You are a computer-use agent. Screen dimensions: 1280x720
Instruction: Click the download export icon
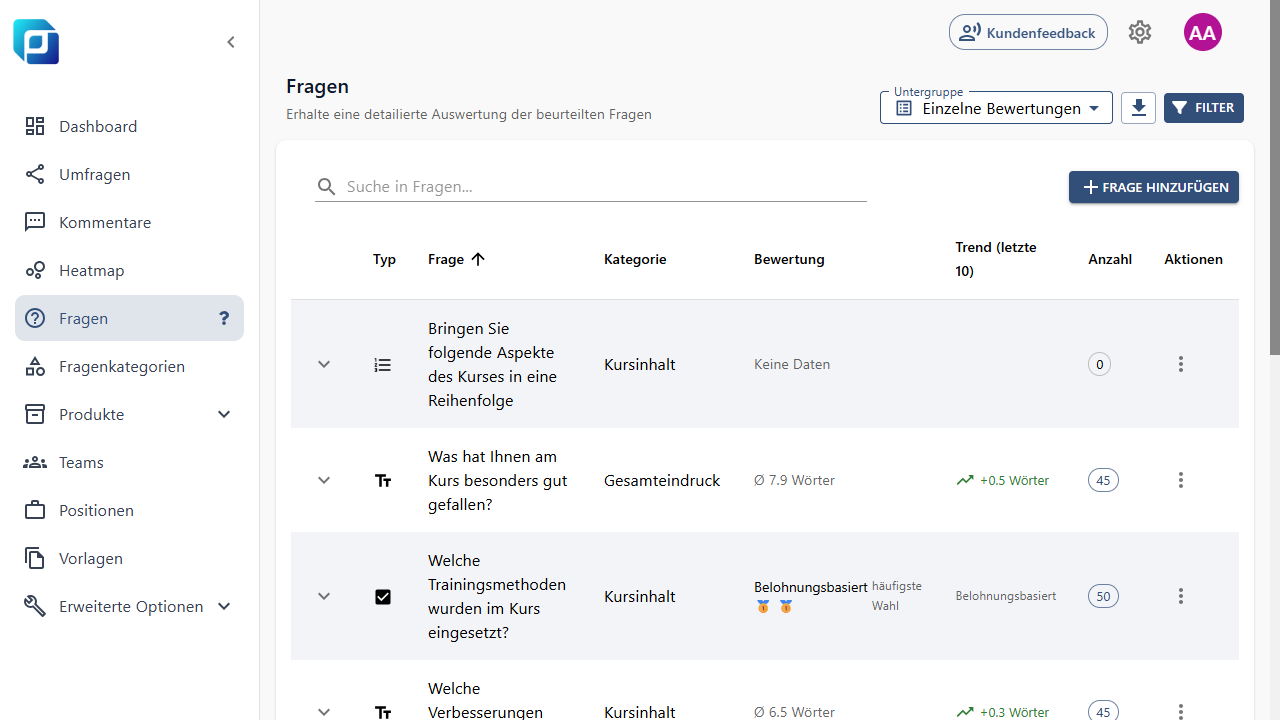(1138, 108)
